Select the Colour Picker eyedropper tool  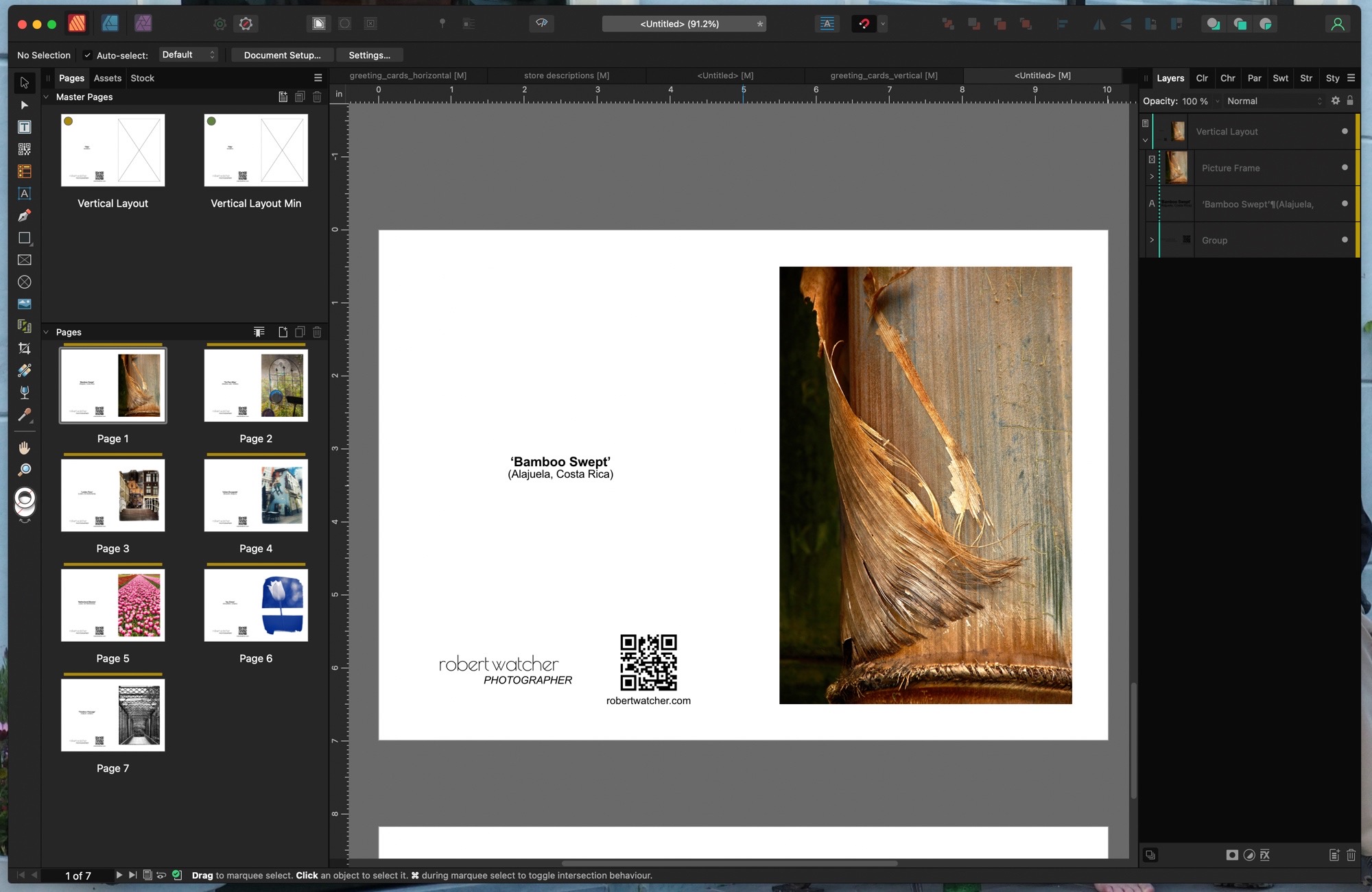[25, 415]
